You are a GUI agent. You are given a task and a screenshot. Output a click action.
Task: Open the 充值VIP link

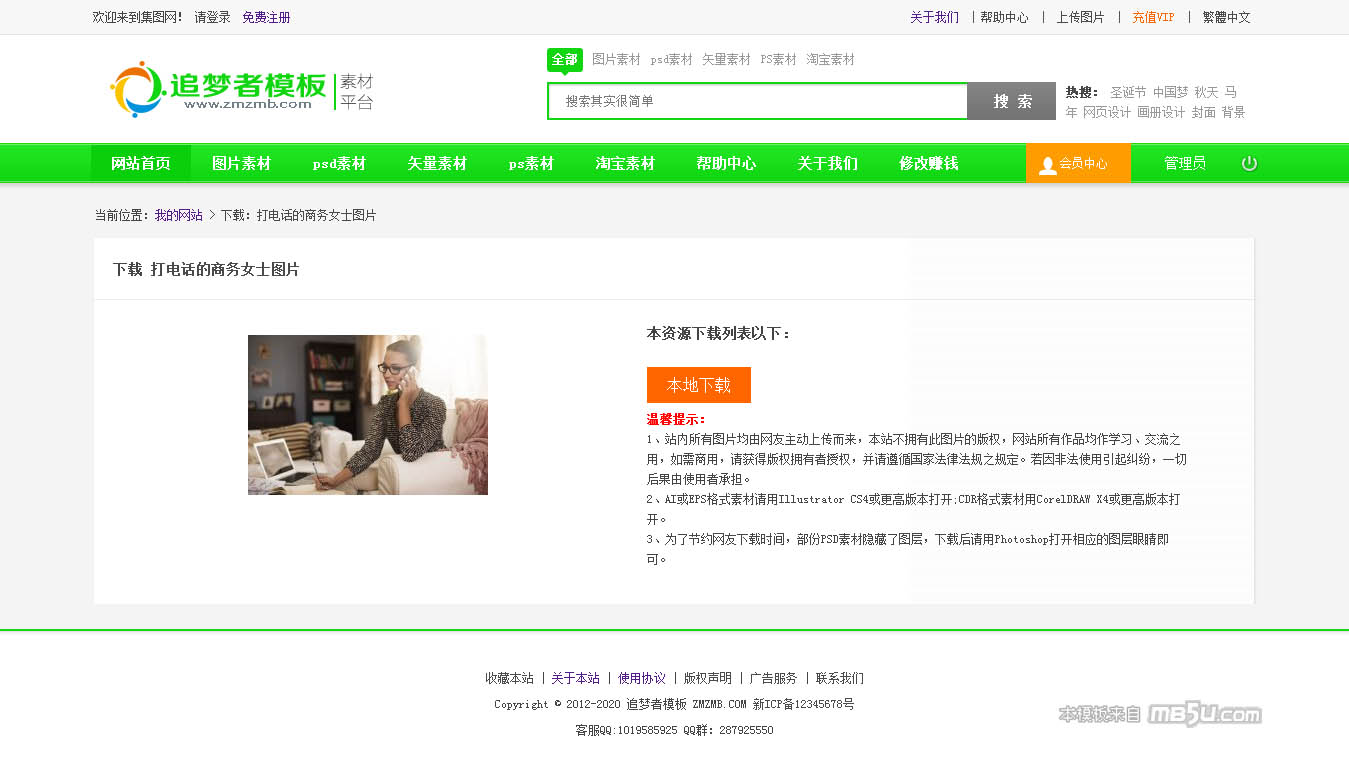(1153, 17)
